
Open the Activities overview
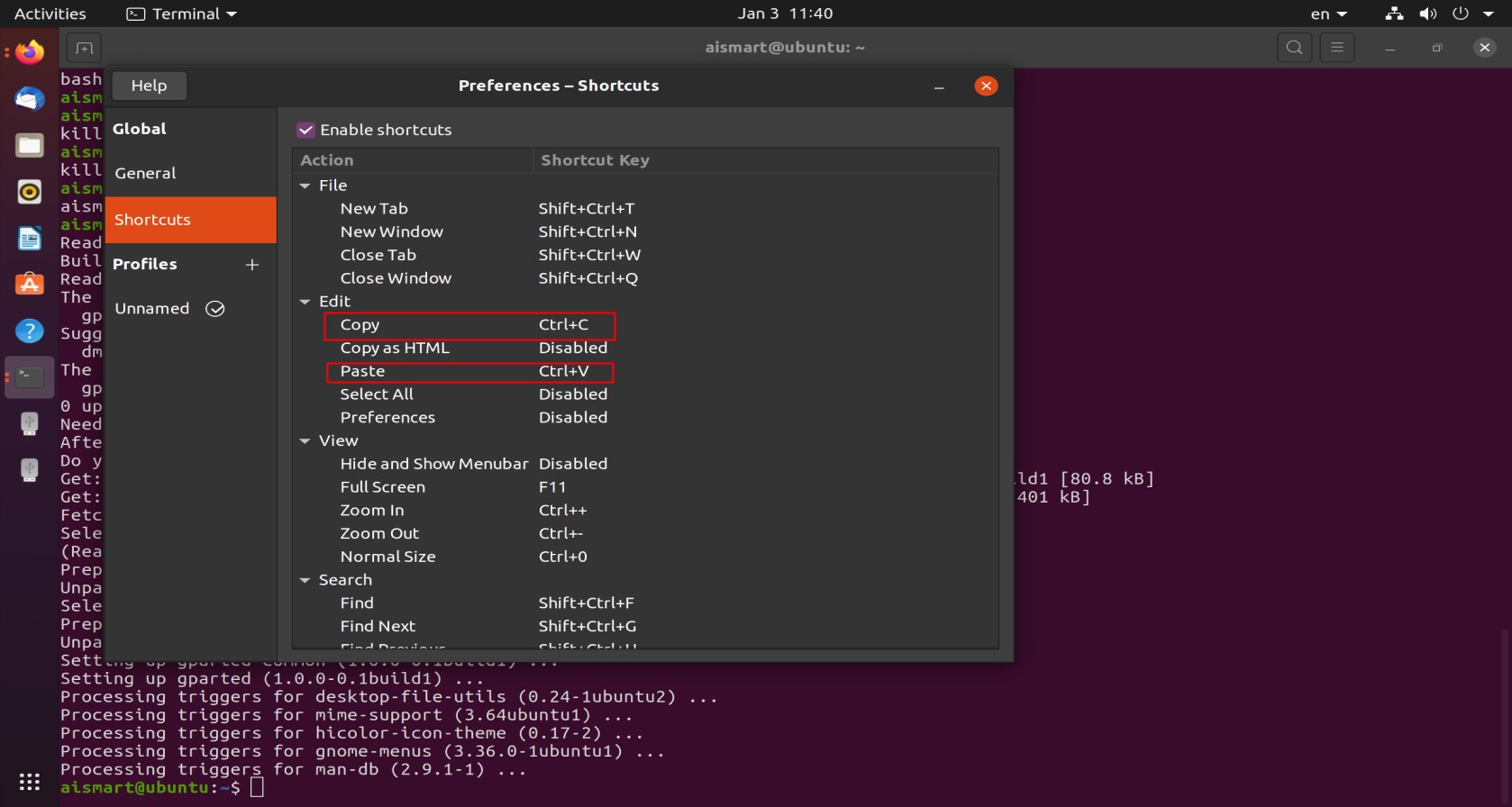(x=50, y=14)
